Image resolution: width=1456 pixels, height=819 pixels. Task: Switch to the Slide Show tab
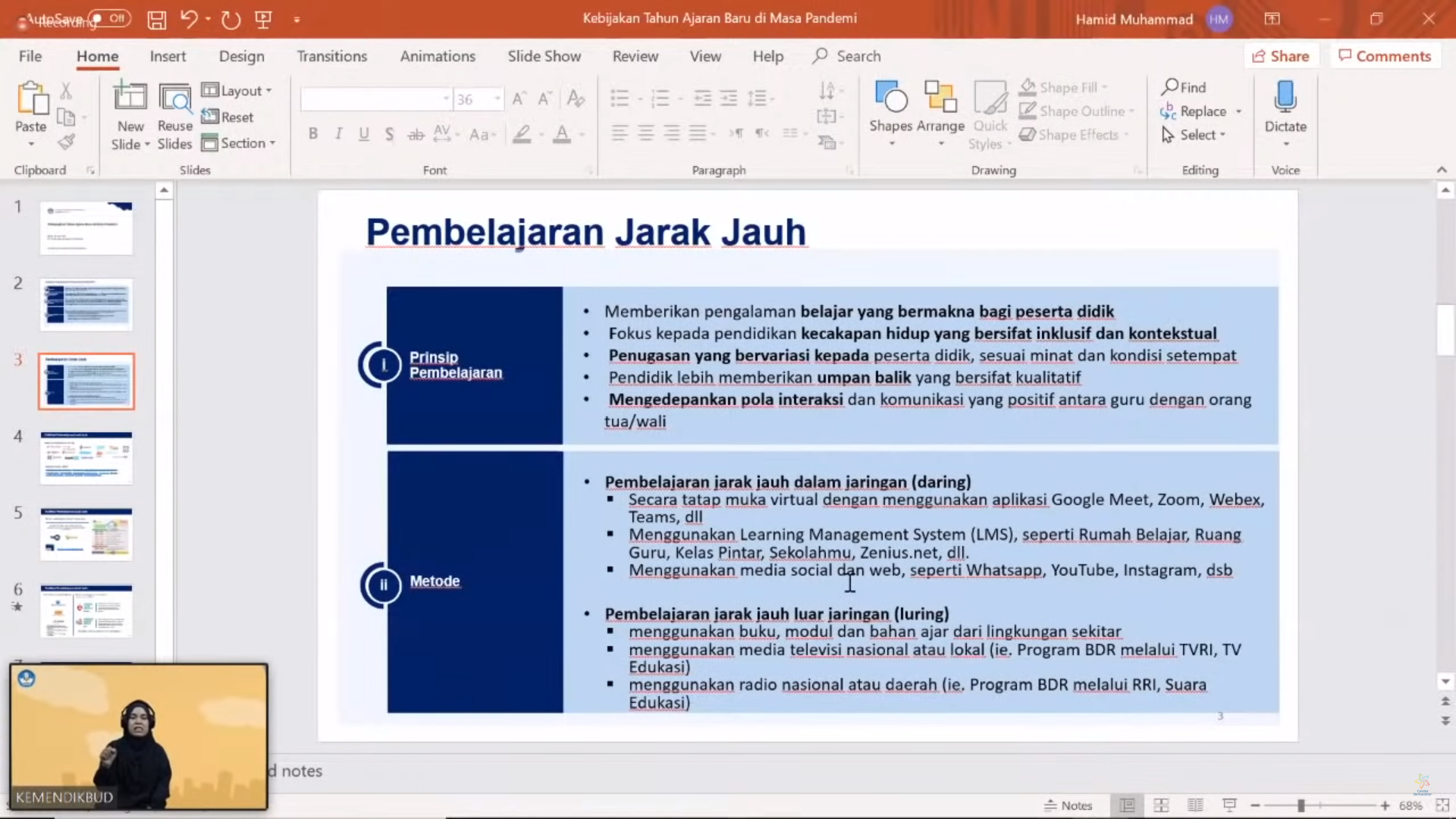(544, 56)
